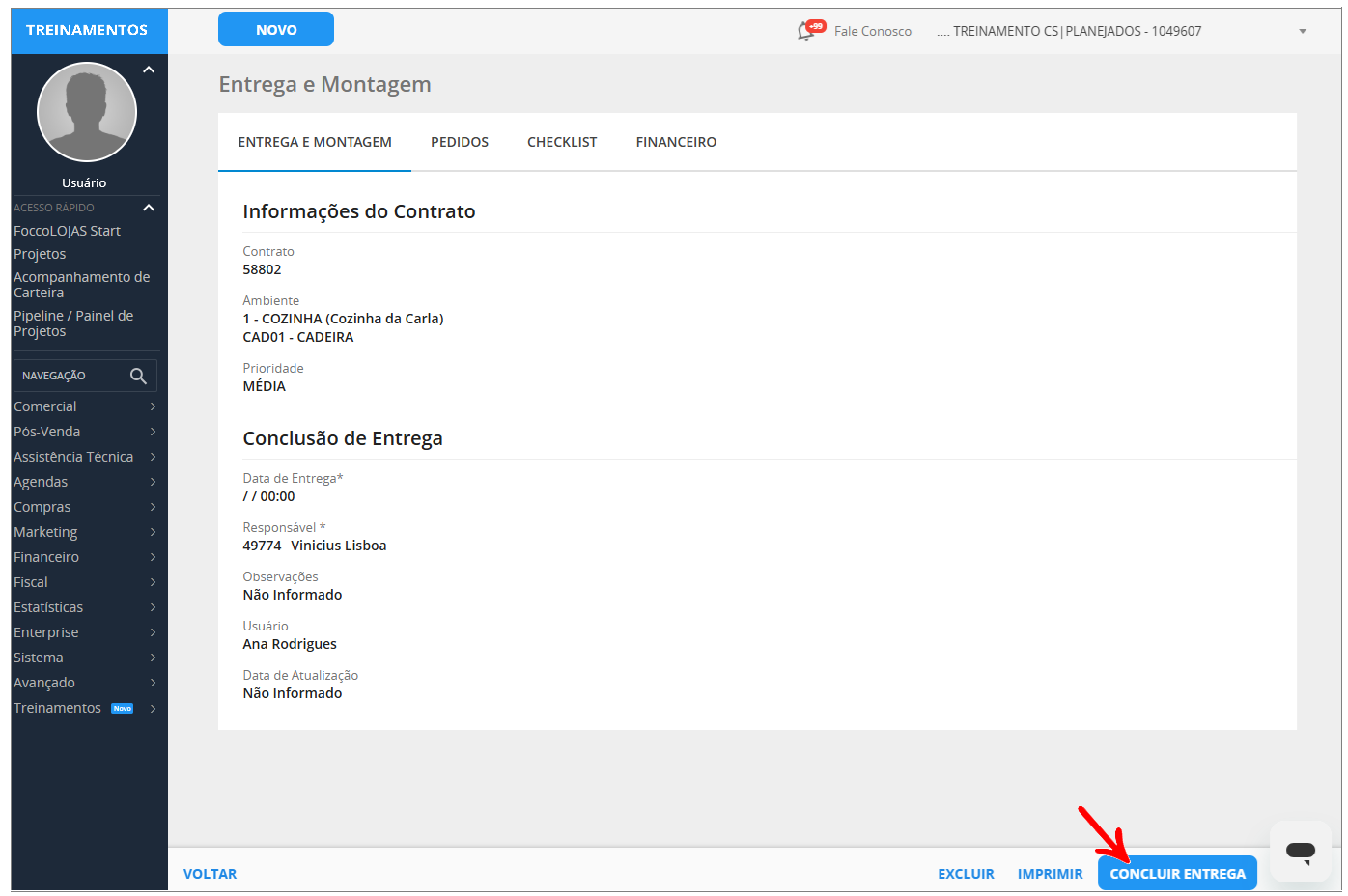Switch to the Checklist tab

tap(562, 142)
